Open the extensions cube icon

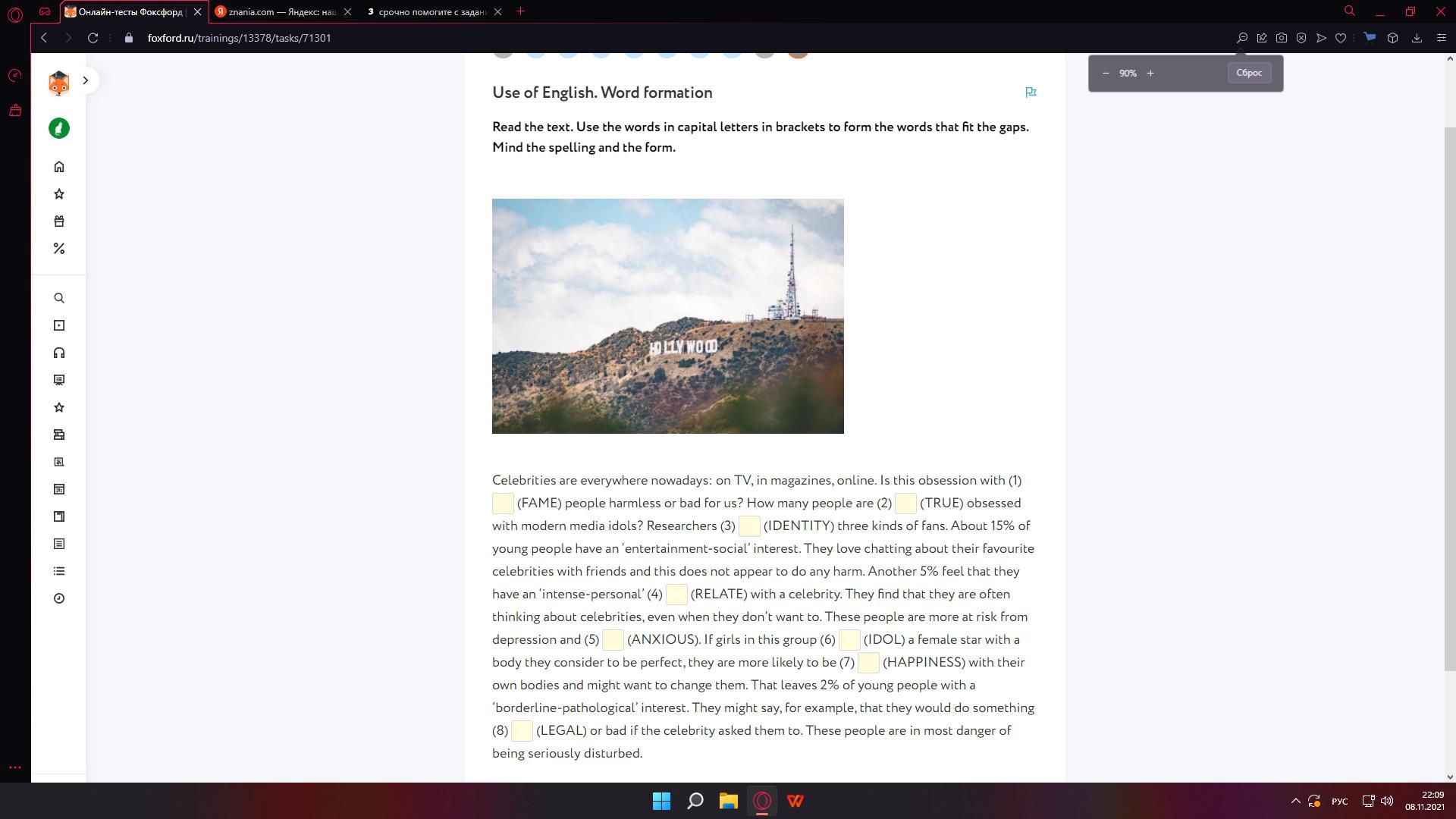pyautogui.click(x=1392, y=38)
